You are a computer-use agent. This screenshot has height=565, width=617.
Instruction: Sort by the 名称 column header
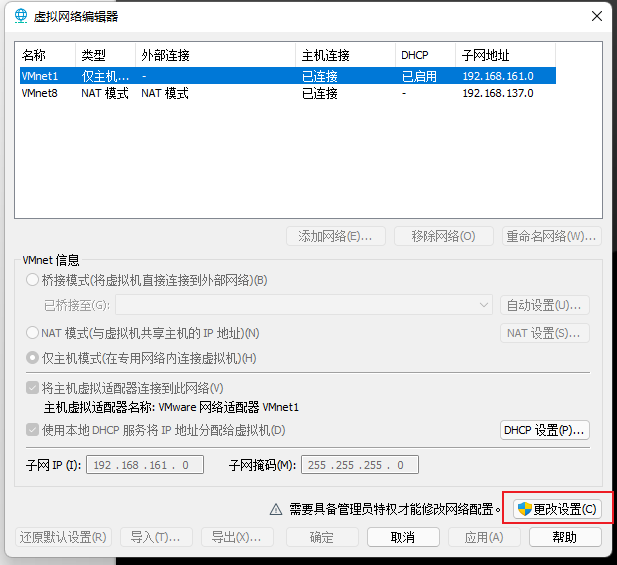tap(45, 55)
